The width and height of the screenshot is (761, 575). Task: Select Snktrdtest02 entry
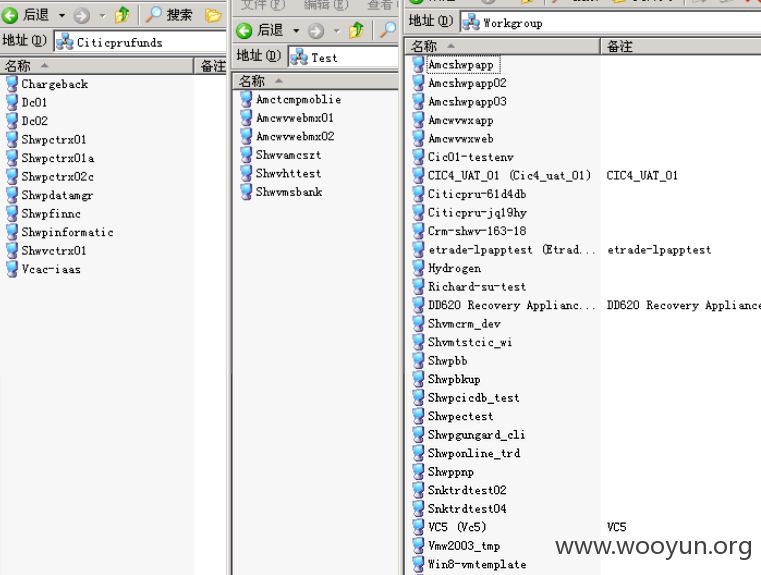[x=467, y=490]
